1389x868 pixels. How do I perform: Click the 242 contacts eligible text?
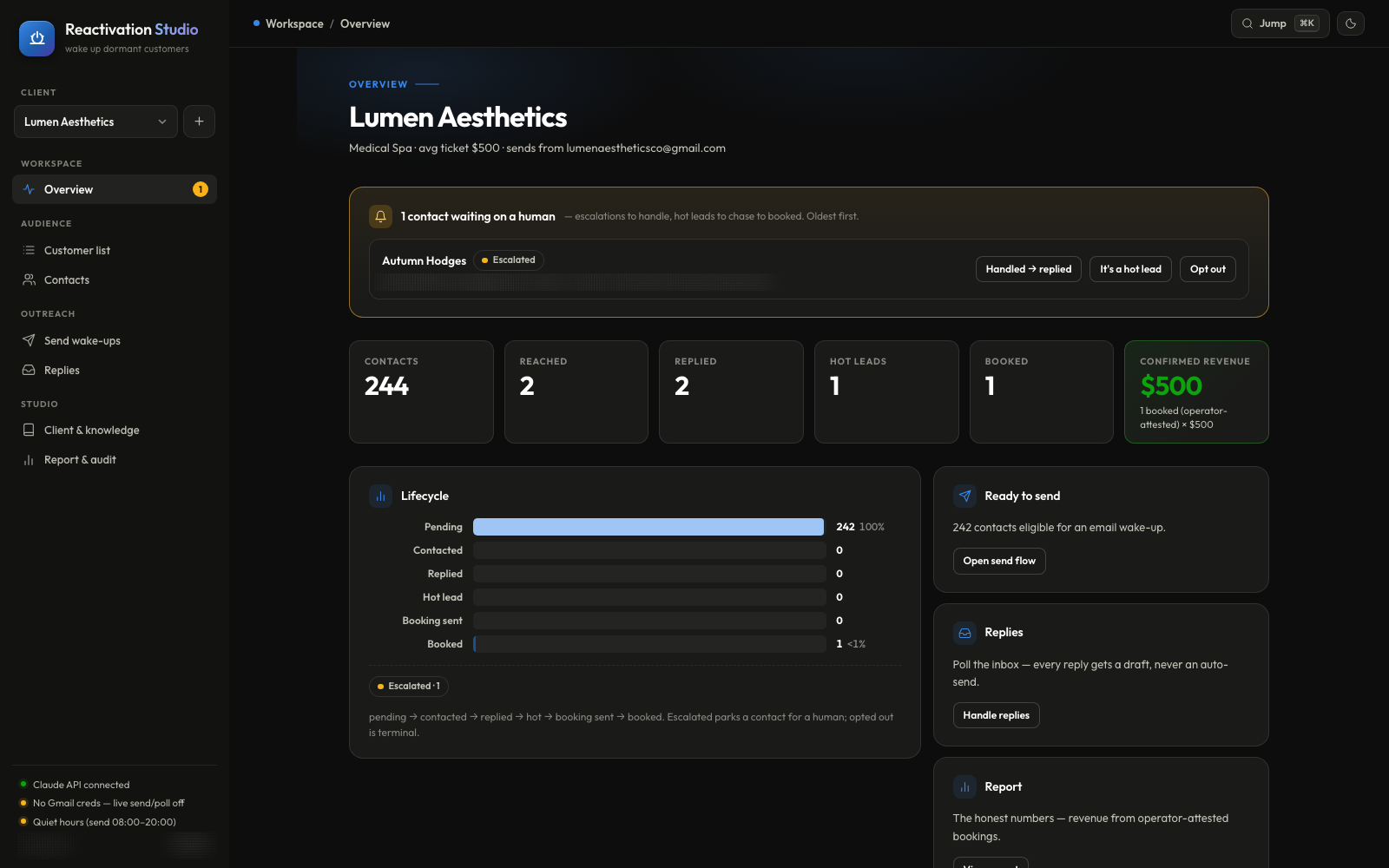click(x=1059, y=528)
